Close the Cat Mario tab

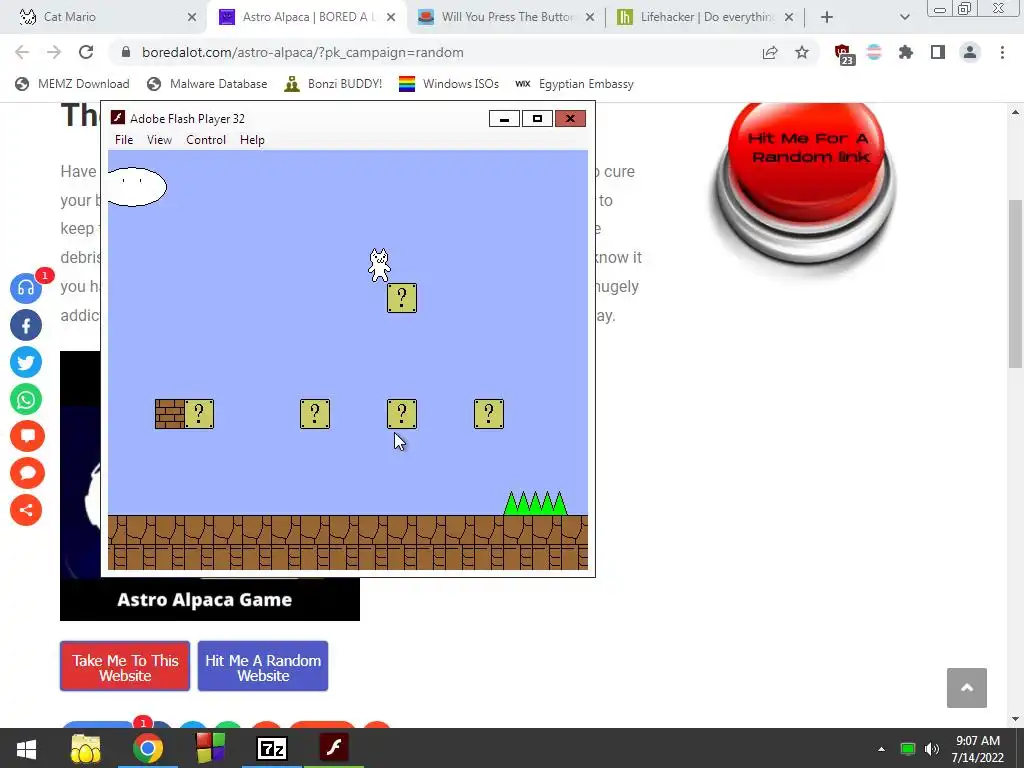tap(192, 17)
